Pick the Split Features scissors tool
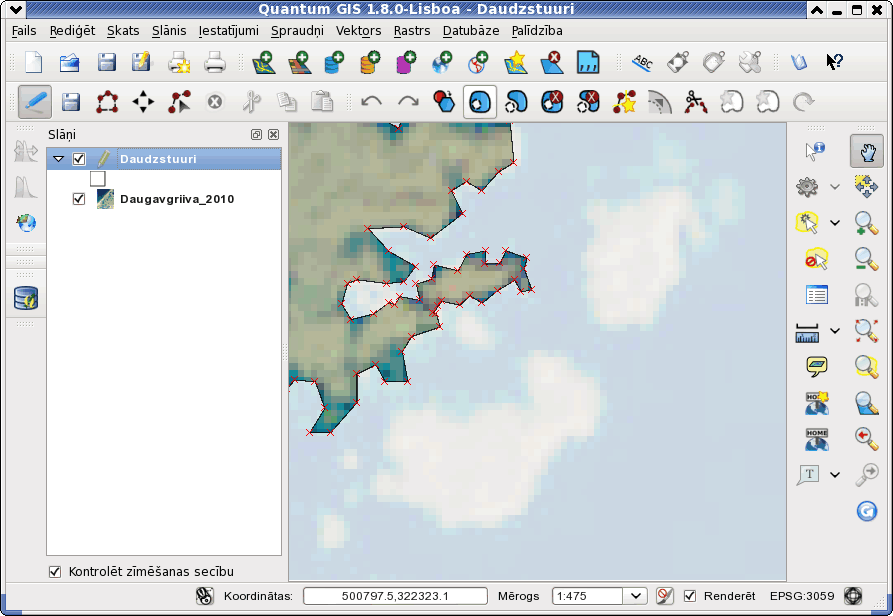The width and height of the screenshot is (893, 616). (x=695, y=102)
